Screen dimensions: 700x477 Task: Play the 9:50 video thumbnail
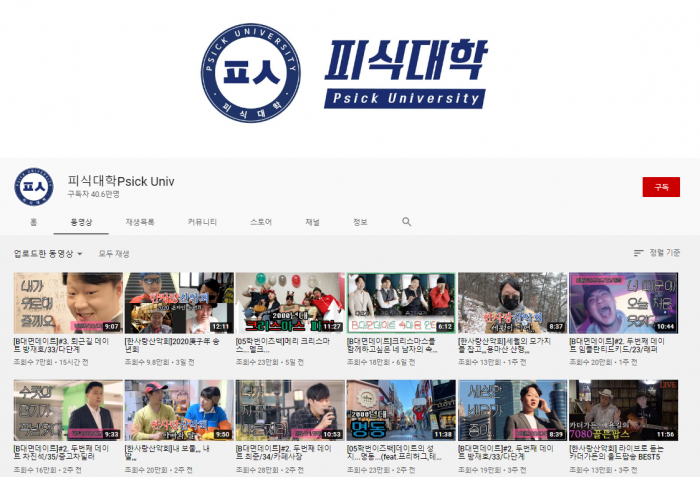pos(179,410)
